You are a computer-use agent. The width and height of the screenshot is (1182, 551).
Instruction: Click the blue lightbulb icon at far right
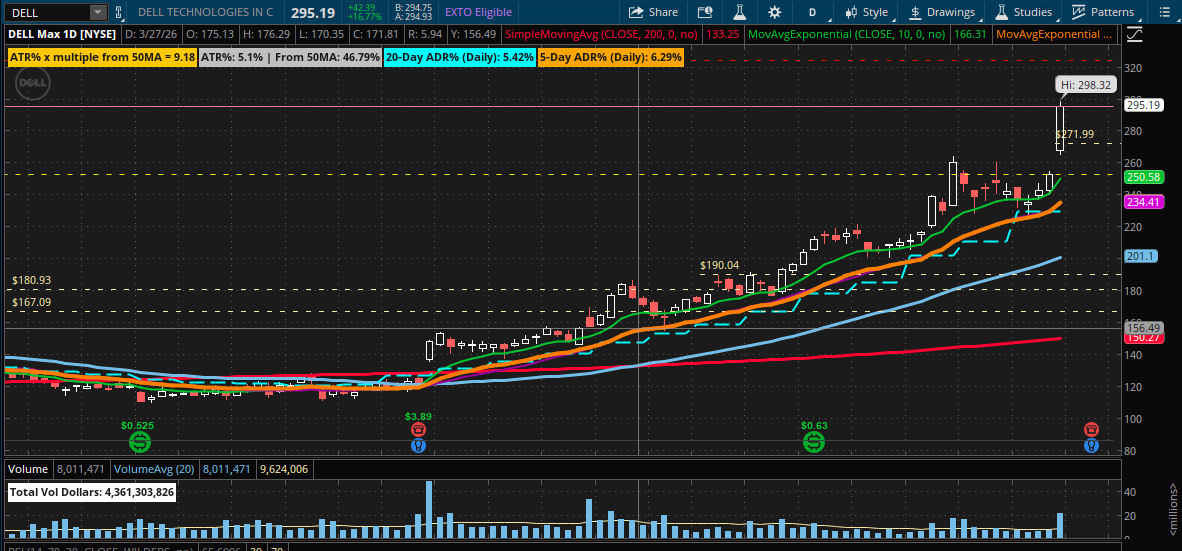(1091, 445)
